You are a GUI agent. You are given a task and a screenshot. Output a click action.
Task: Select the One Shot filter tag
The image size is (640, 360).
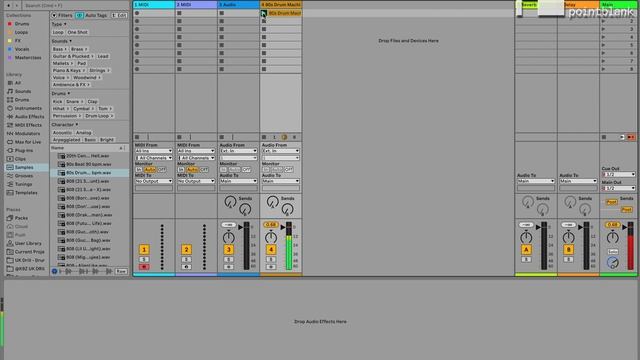pyautogui.click(x=78, y=32)
